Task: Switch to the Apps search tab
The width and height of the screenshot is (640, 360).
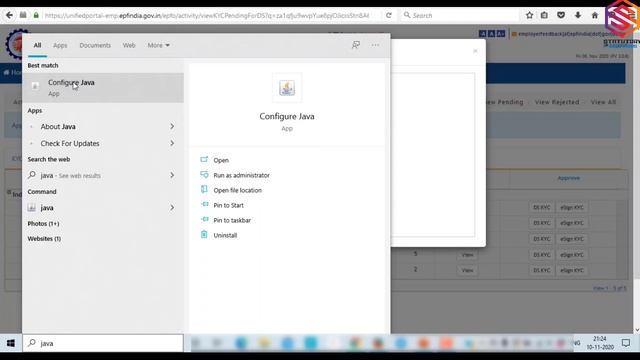Action: coord(60,45)
